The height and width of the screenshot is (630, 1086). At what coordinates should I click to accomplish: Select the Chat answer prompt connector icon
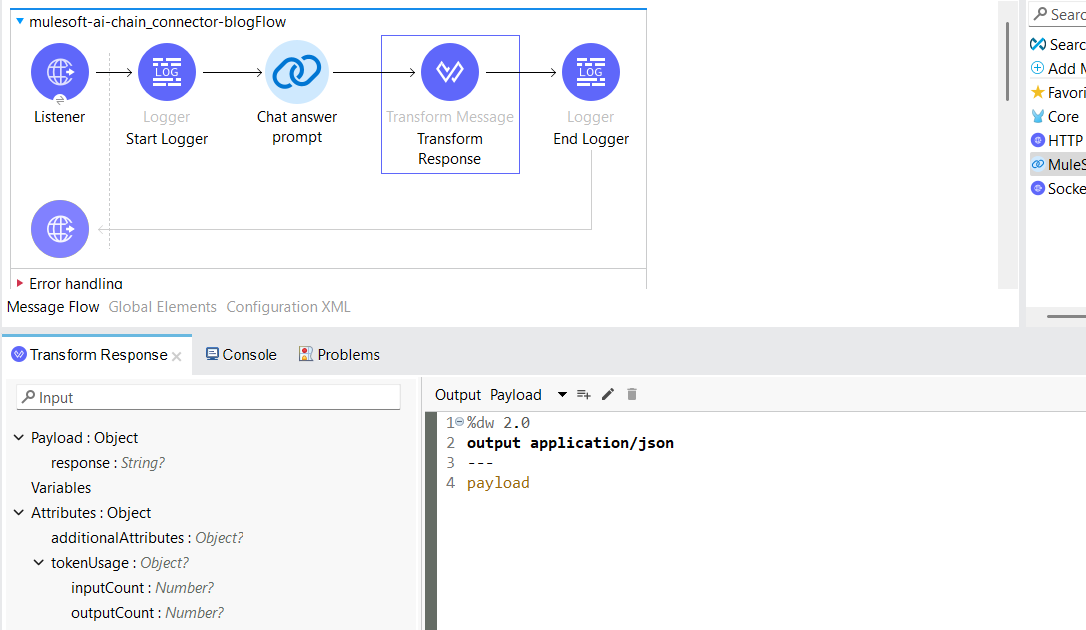[x=297, y=72]
